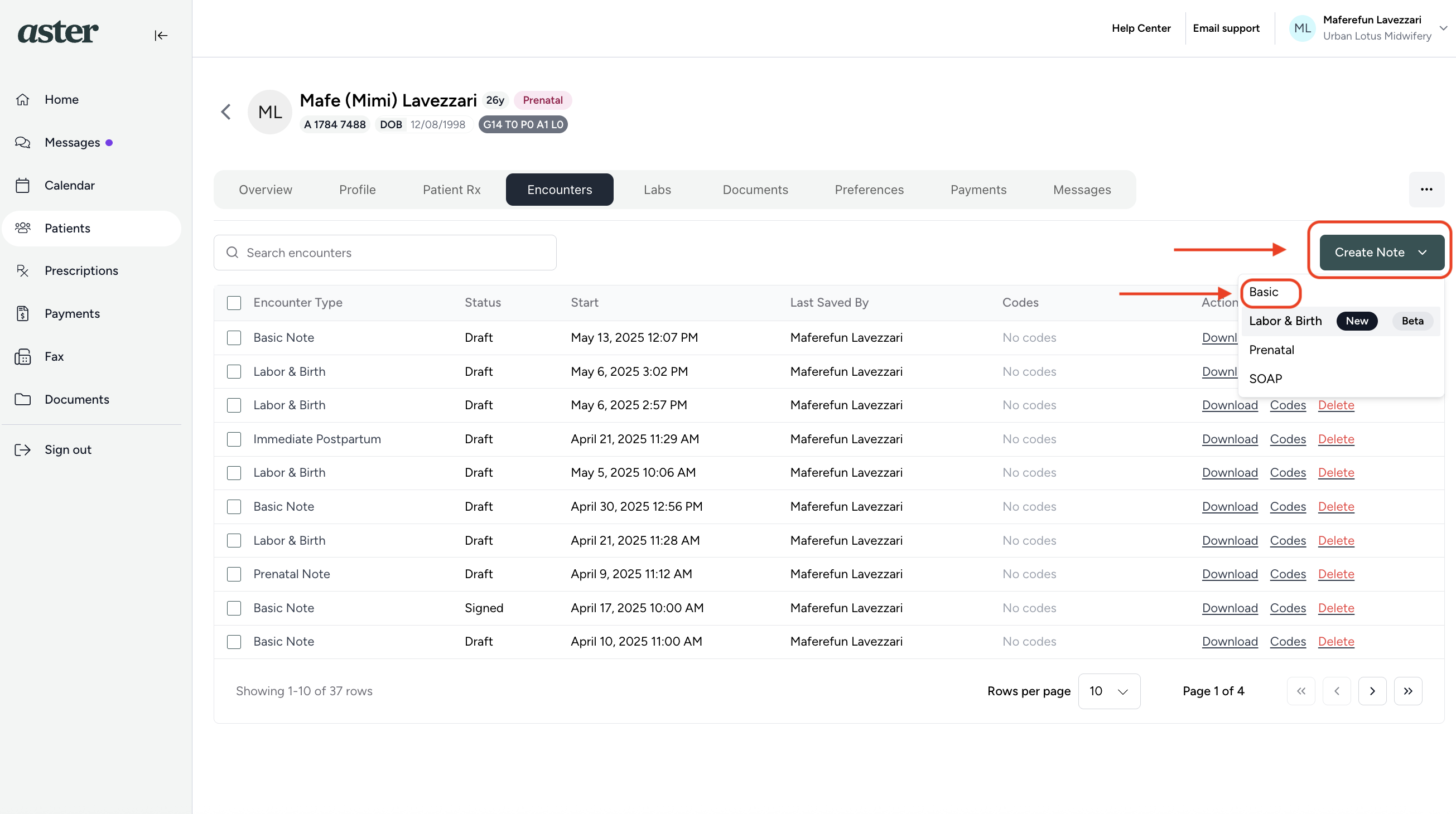Go to the previous page of encounters

click(1337, 691)
